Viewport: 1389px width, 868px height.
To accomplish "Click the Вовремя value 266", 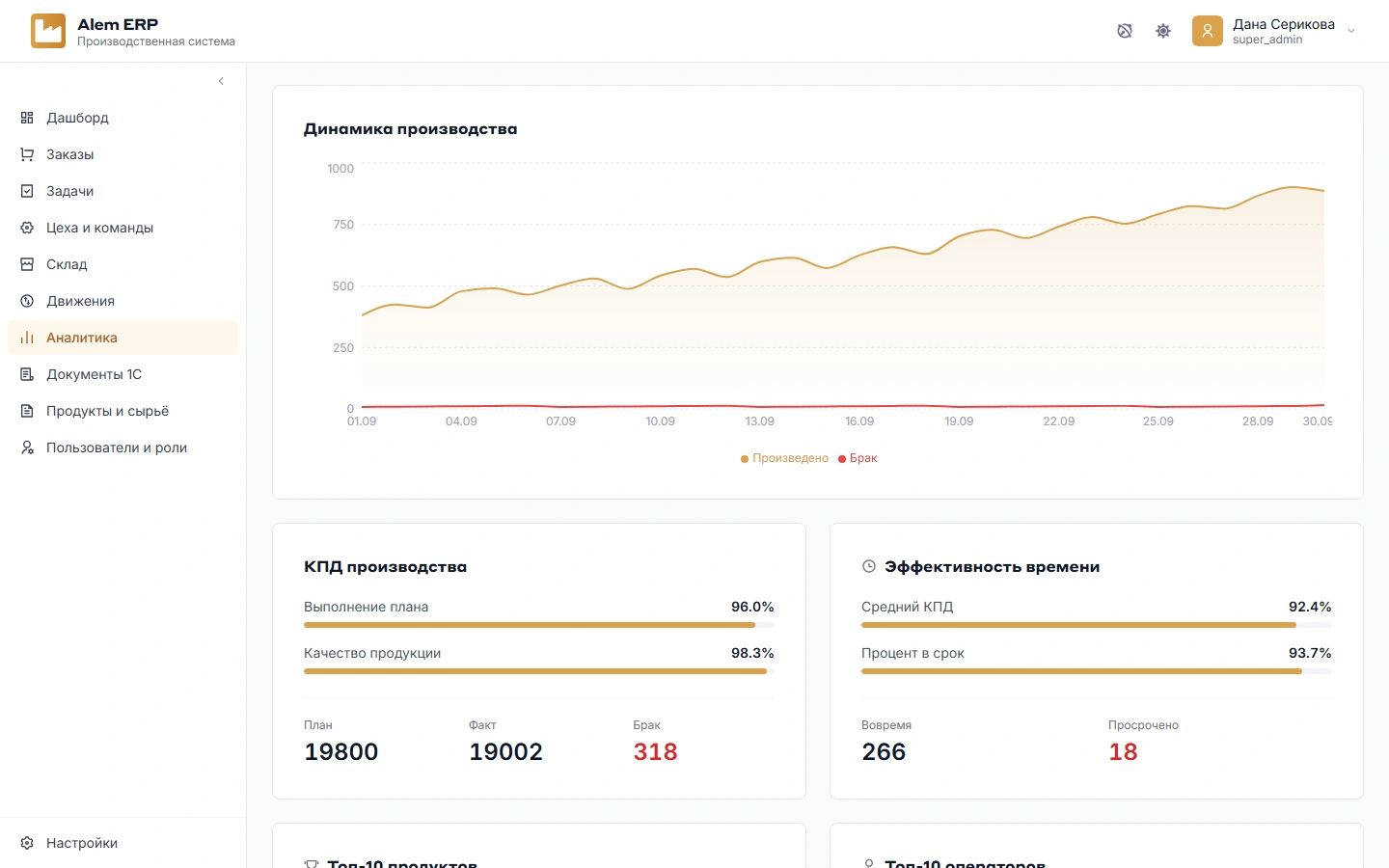I will click(x=884, y=752).
